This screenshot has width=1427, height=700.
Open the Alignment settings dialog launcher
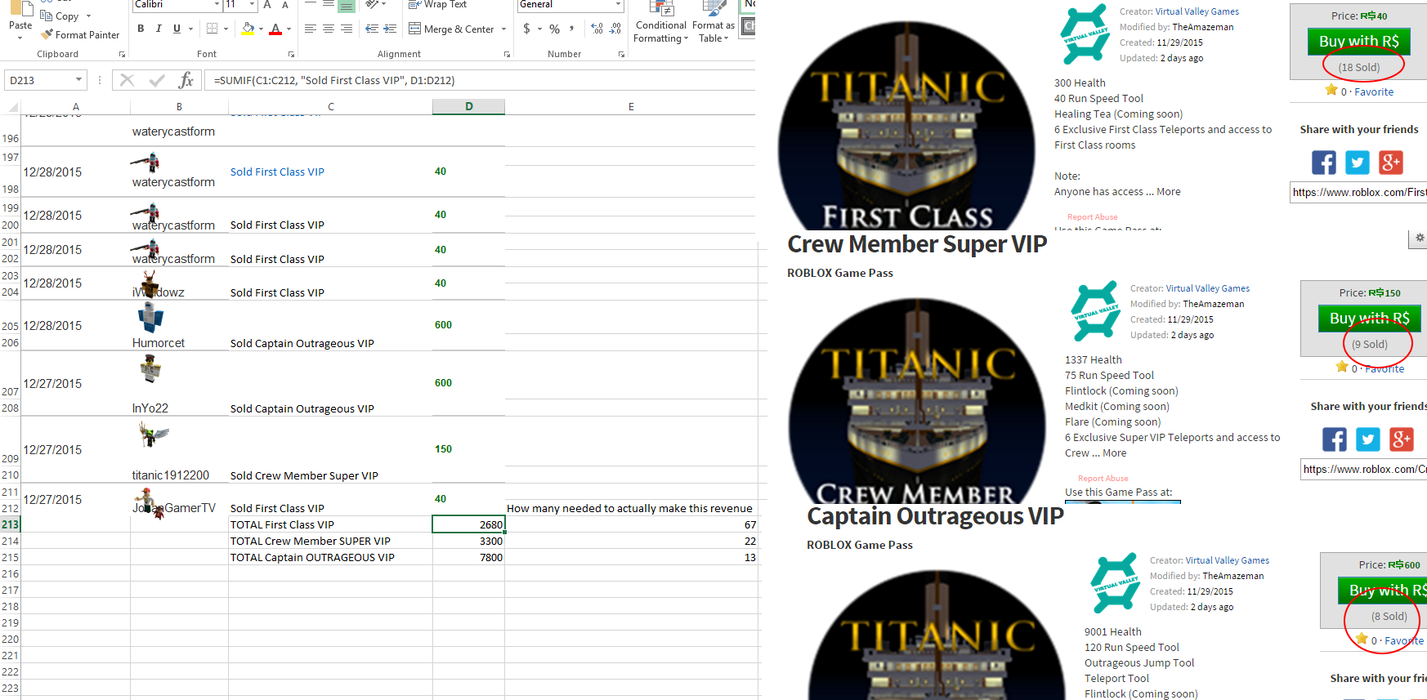pyautogui.click(x=508, y=54)
